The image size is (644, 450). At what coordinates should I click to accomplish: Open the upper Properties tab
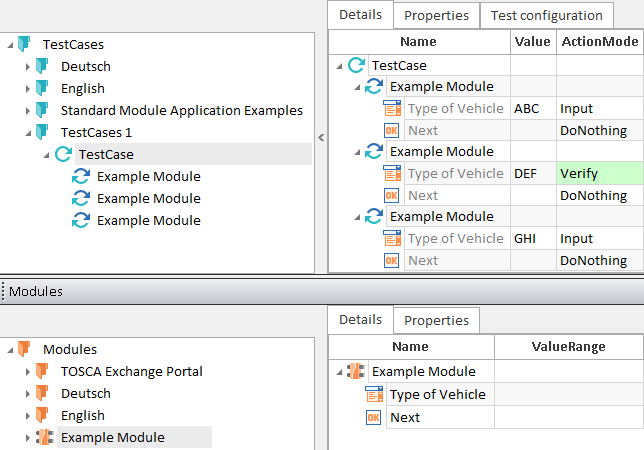tap(436, 15)
